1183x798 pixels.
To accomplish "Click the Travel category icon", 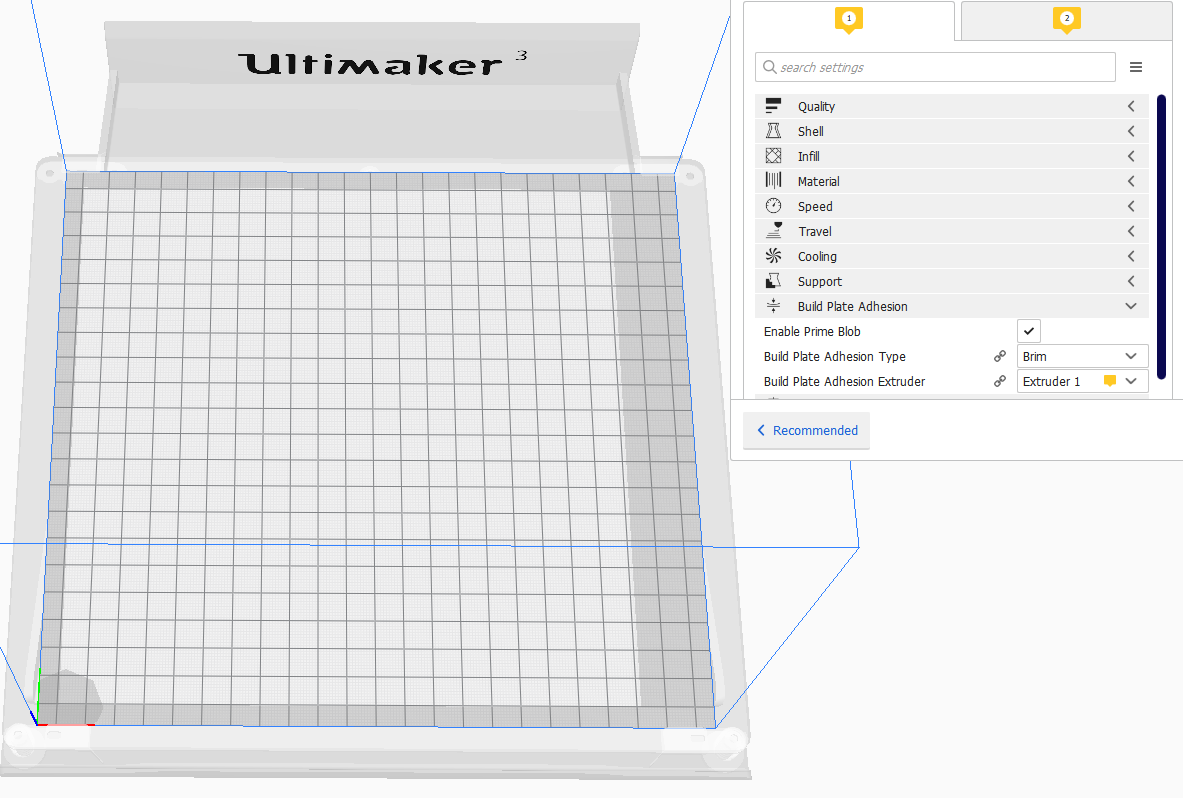I will 773,230.
